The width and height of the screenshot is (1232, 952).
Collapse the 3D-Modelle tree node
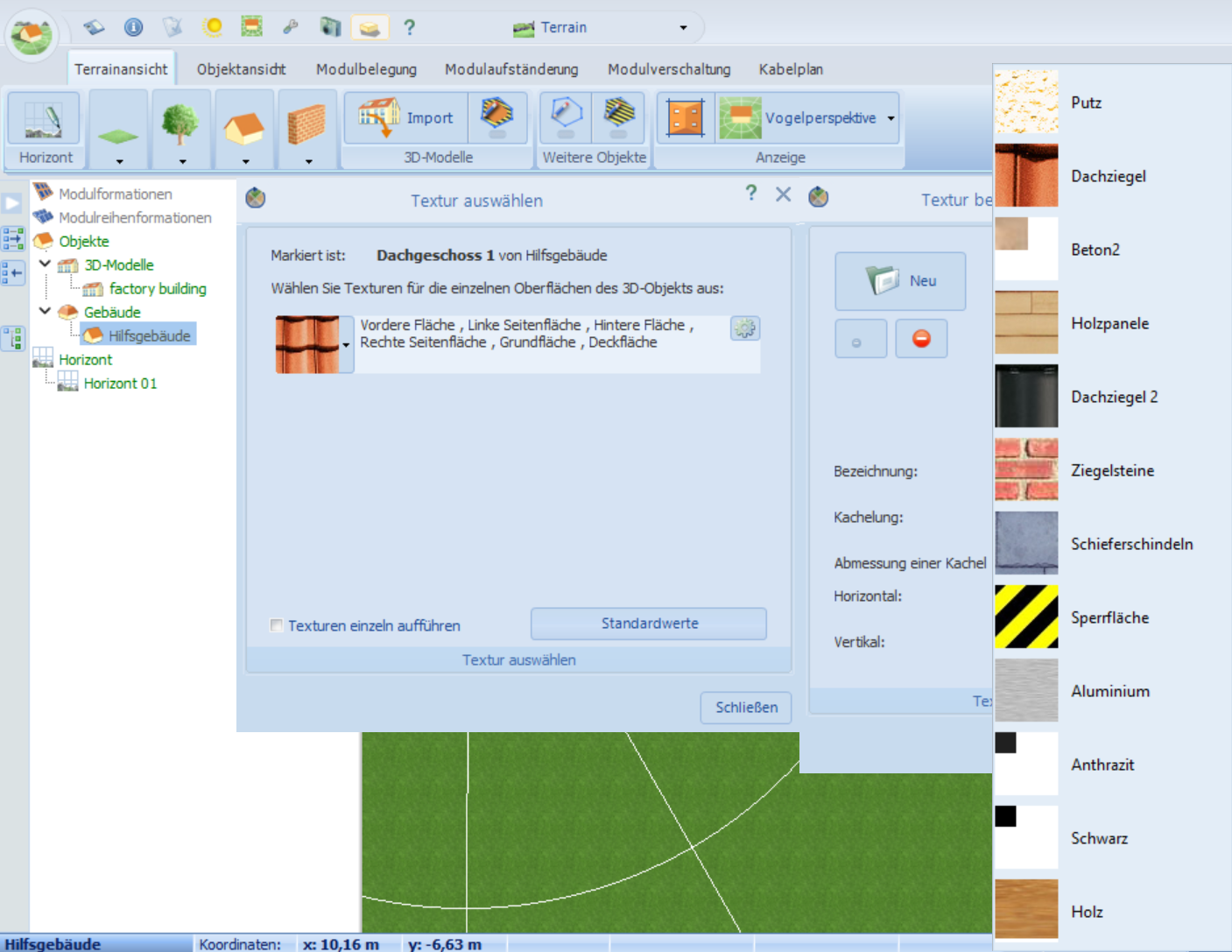click(45, 264)
